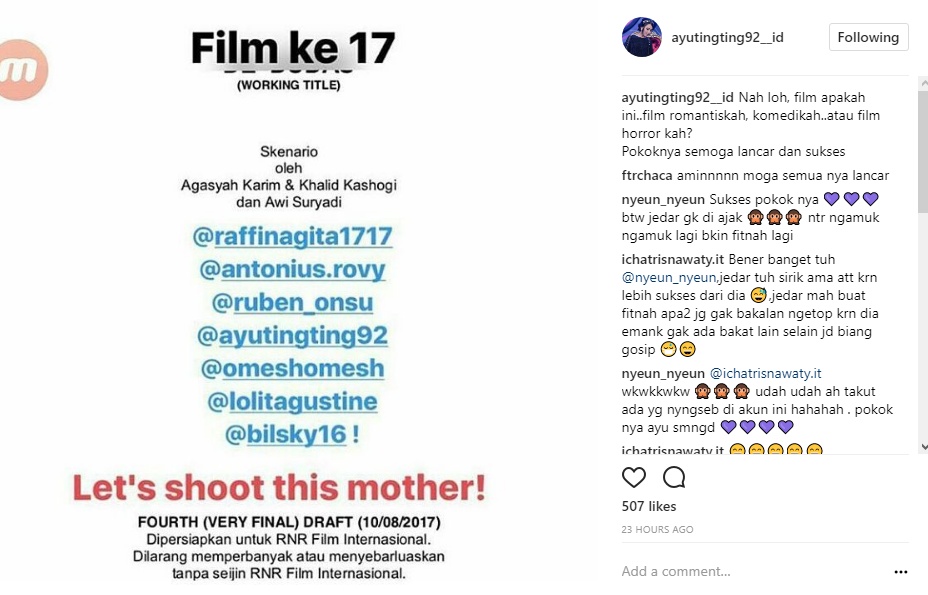Click the 23 HOURS AGO timestamp
The height and width of the screenshot is (595, 928).
click(657, 529)
